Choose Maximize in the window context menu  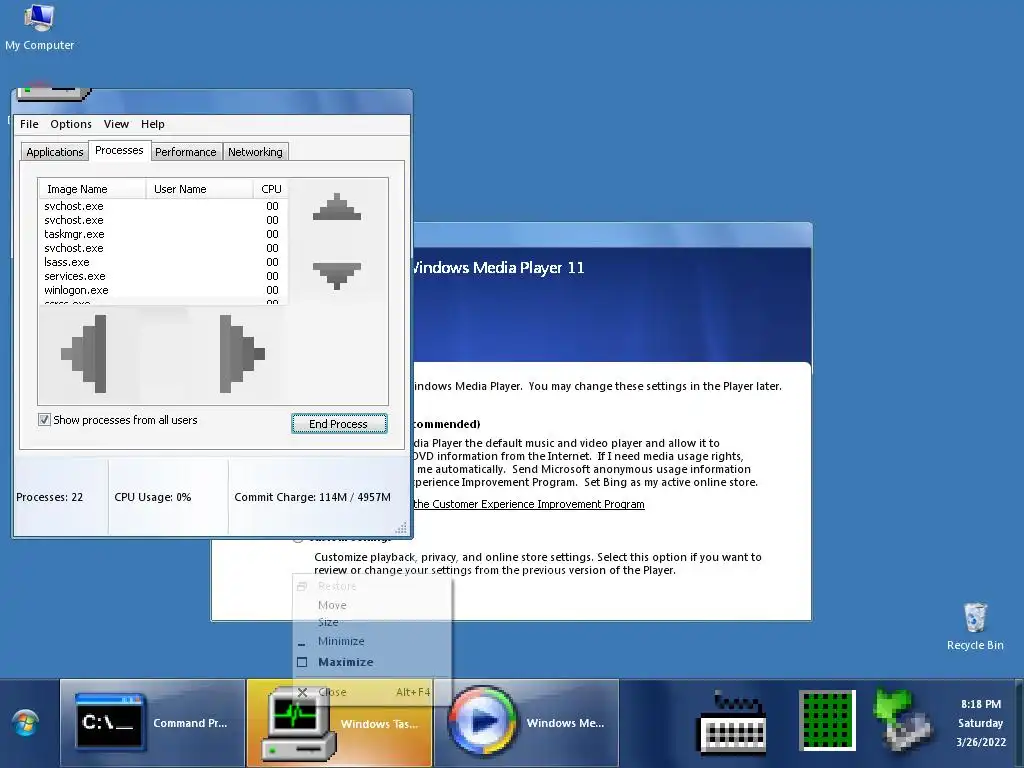pyautogui.click(x=372, y=662)
